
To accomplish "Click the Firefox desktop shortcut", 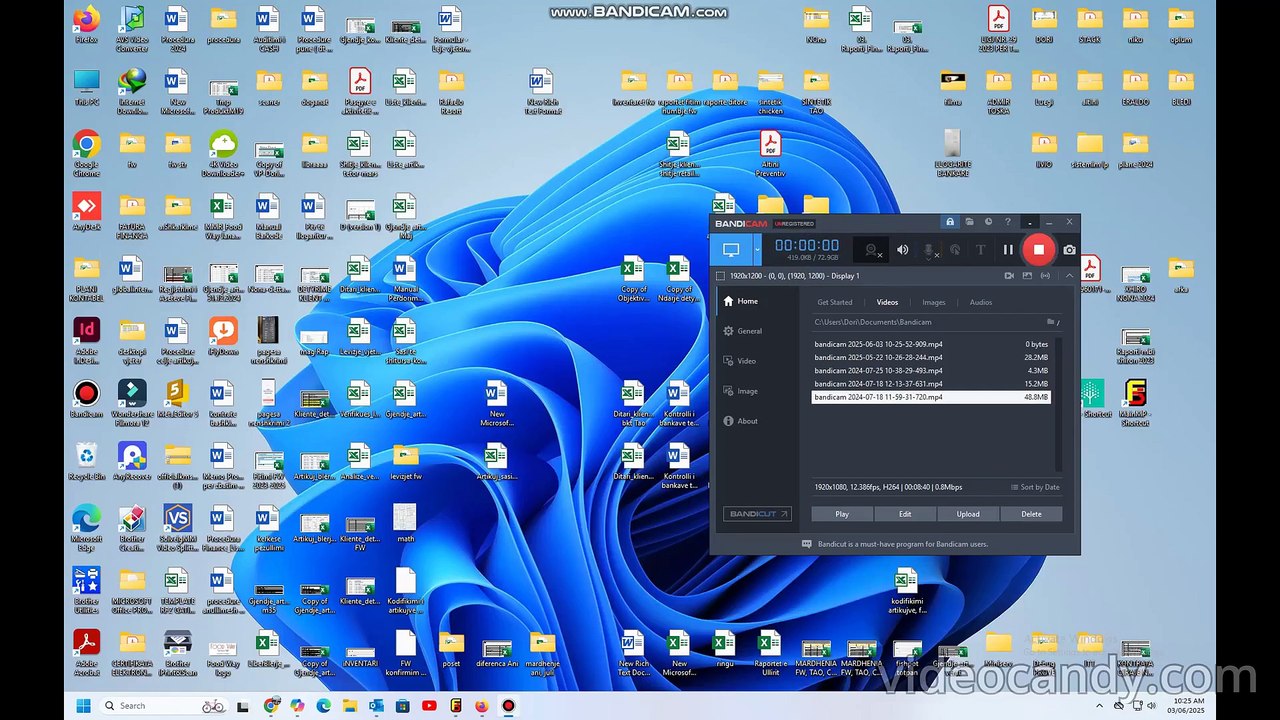I will (x=87, y=25).
